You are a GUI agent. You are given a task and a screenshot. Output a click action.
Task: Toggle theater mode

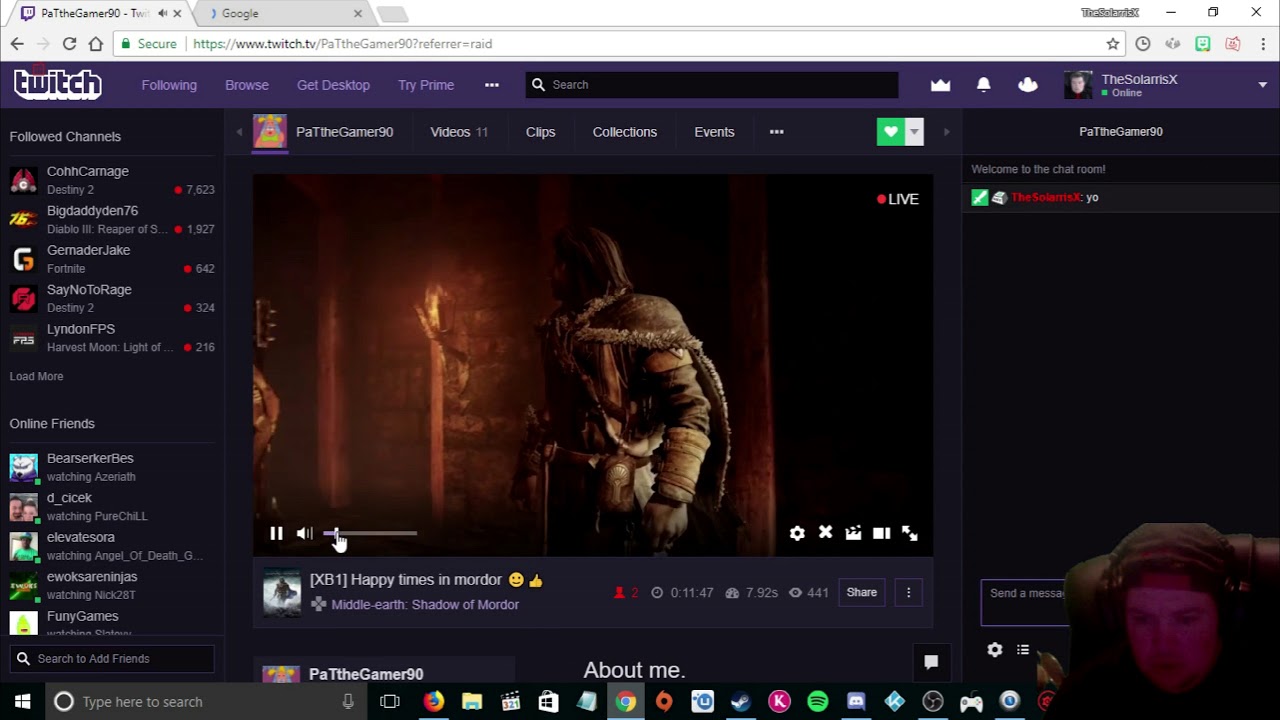881,534
